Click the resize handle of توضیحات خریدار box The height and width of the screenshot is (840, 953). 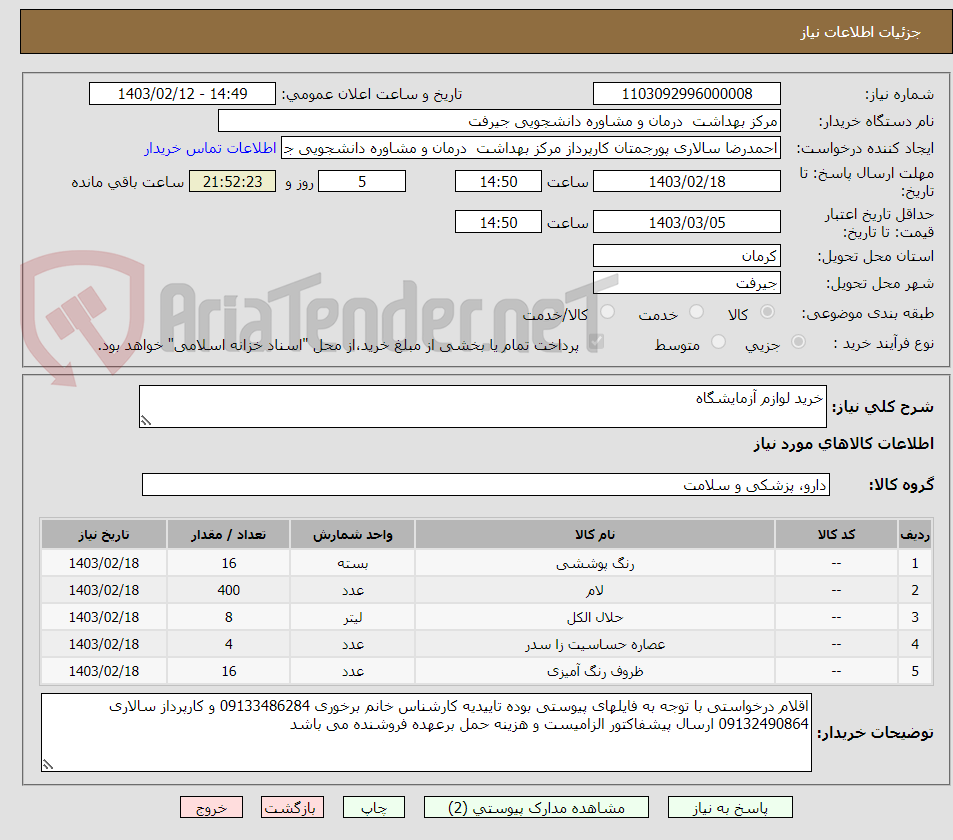(x=47, y=765)
